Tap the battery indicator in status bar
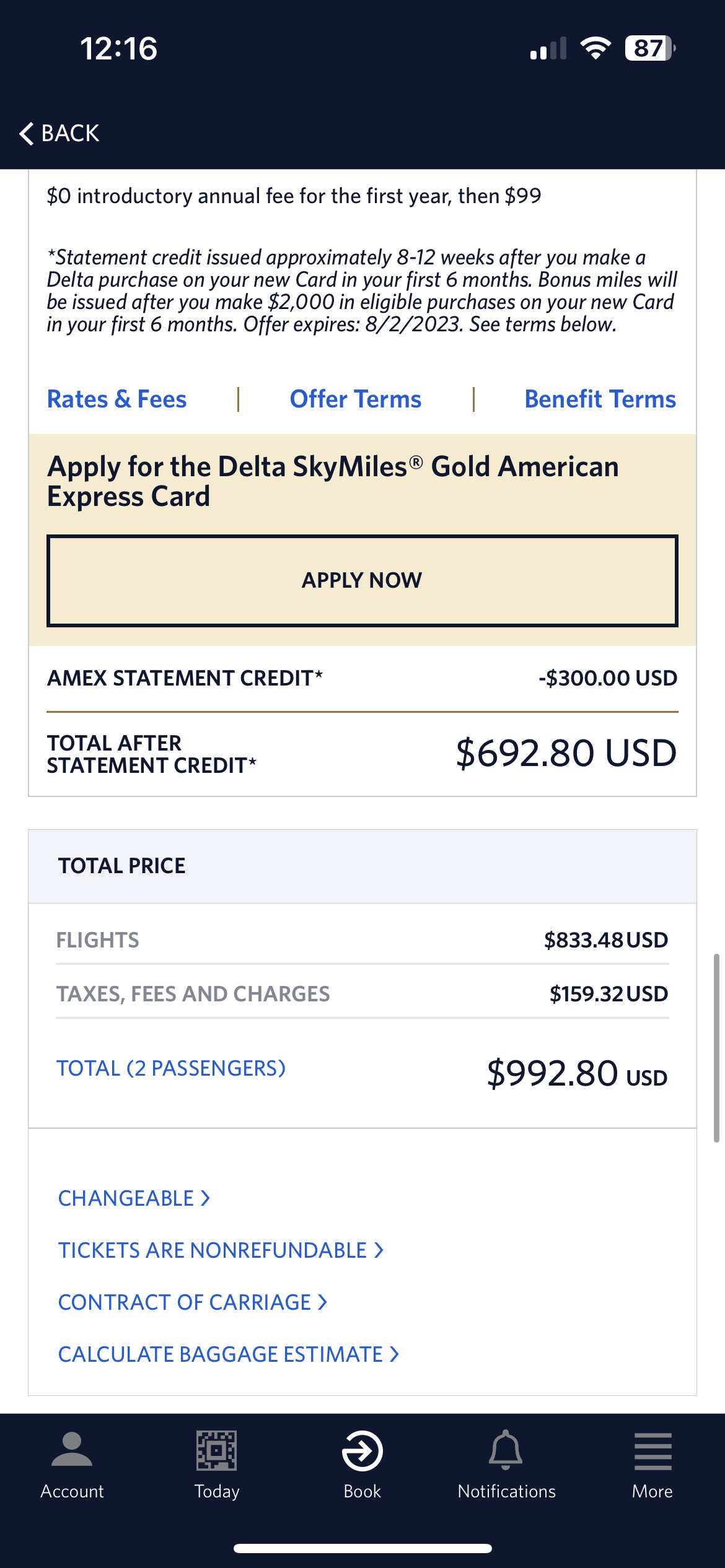Image resolution: width=725 pixels, height=1568 pixels. 650,48
